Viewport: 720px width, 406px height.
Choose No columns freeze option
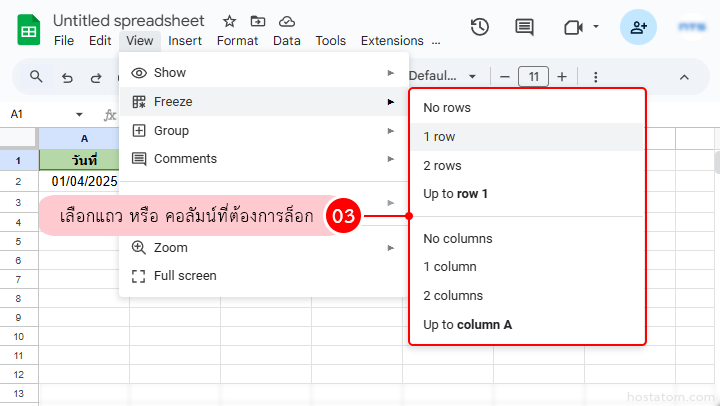527,238
